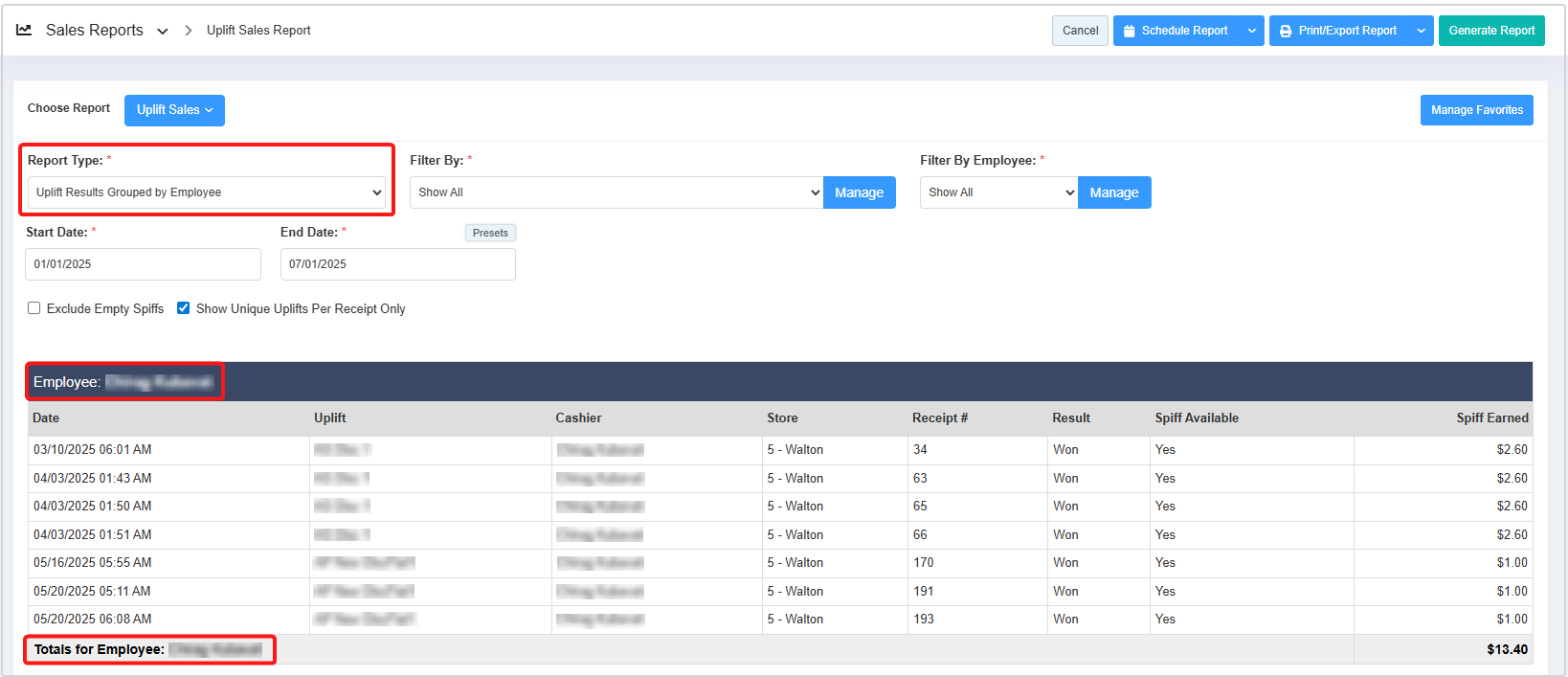This screenshot has width=1568, height=677.
Task: Click the Sales Reports chart icon
Action: coord(24,31)
